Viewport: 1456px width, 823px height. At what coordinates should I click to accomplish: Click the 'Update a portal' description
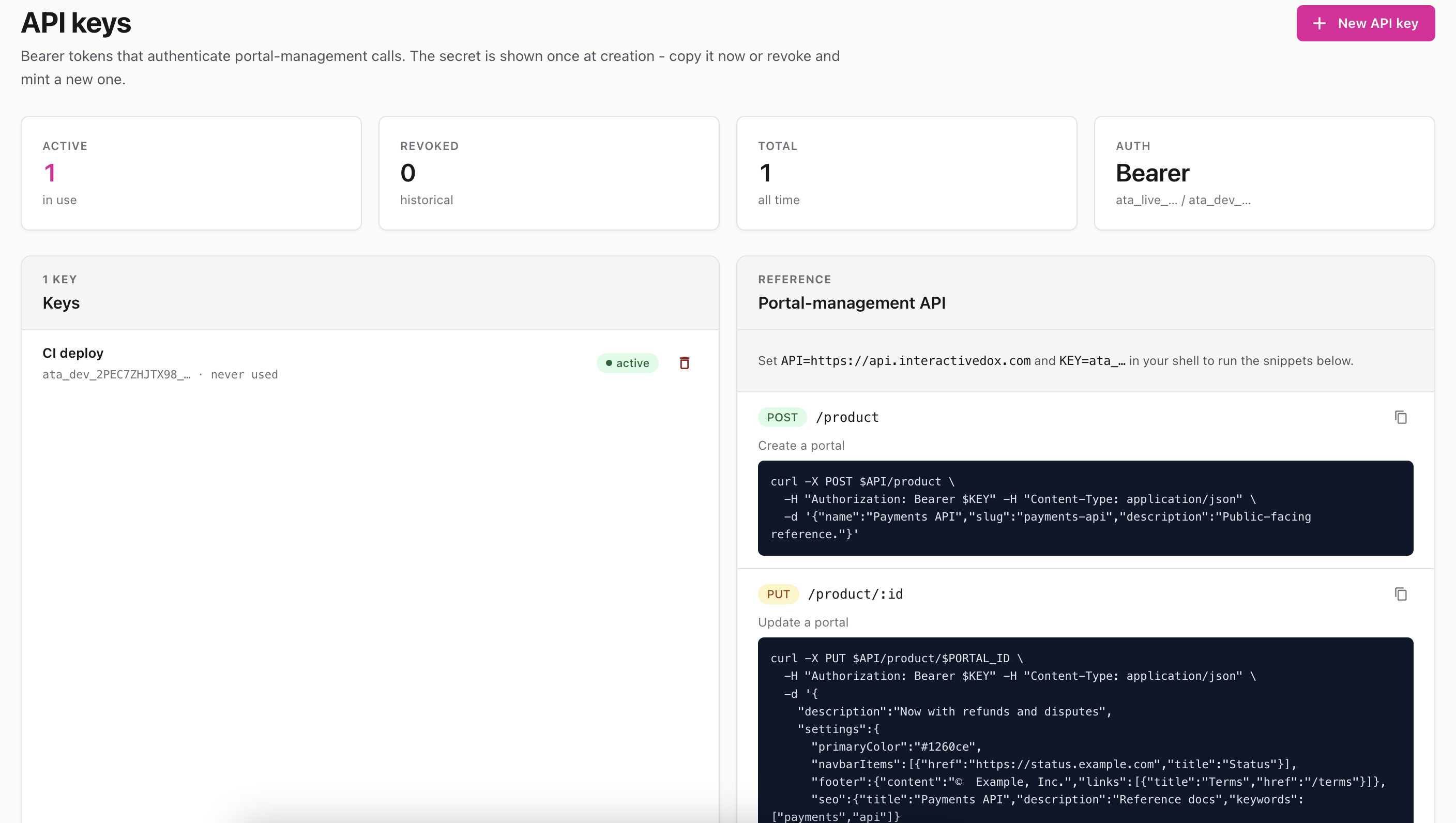(x=802, y=622)
